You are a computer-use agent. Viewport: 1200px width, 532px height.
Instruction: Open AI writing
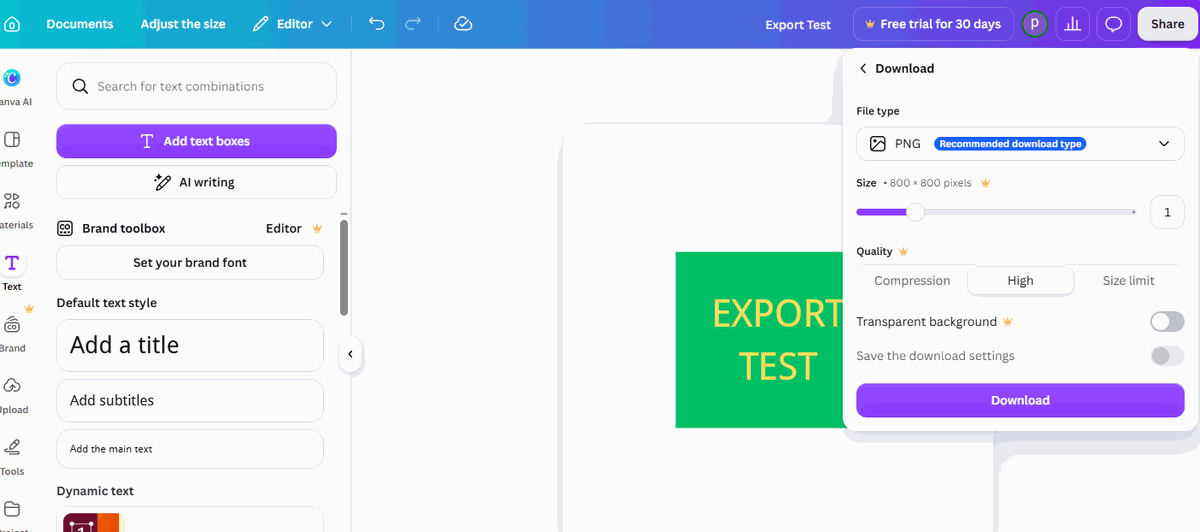click(x=196, y=182)
